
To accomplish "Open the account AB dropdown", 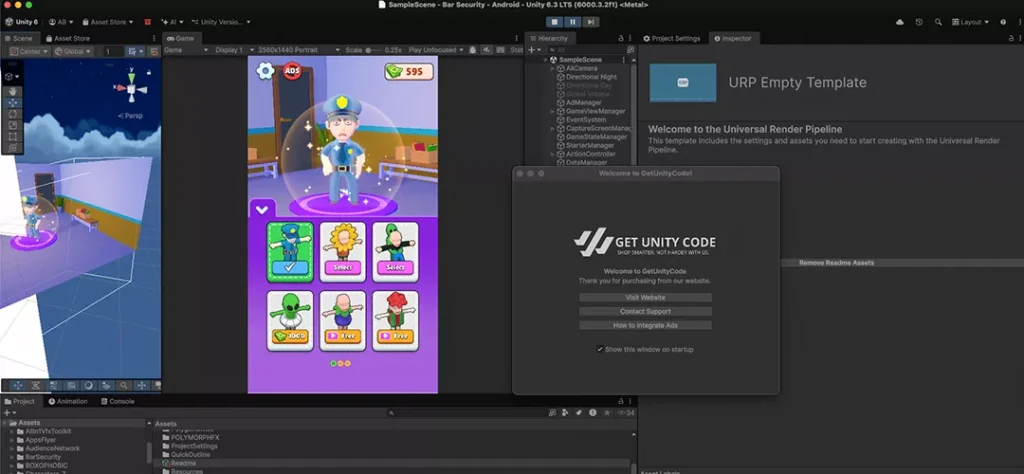I will click(x=61, y=22).
